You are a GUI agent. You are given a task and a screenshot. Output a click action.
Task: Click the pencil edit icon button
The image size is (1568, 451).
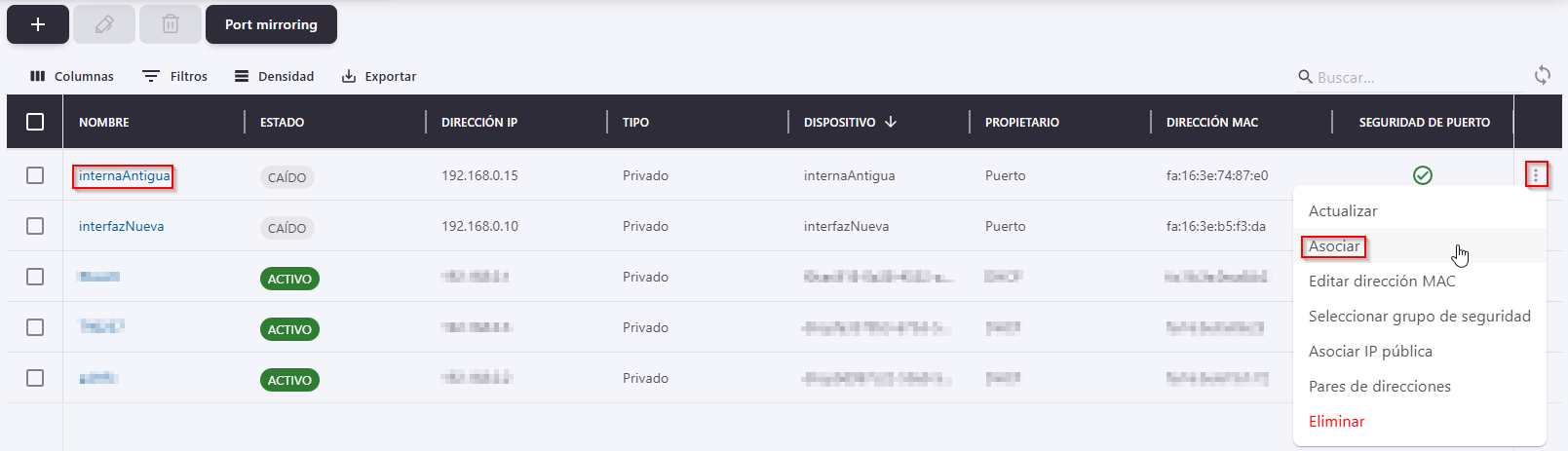tap(104, 24)
